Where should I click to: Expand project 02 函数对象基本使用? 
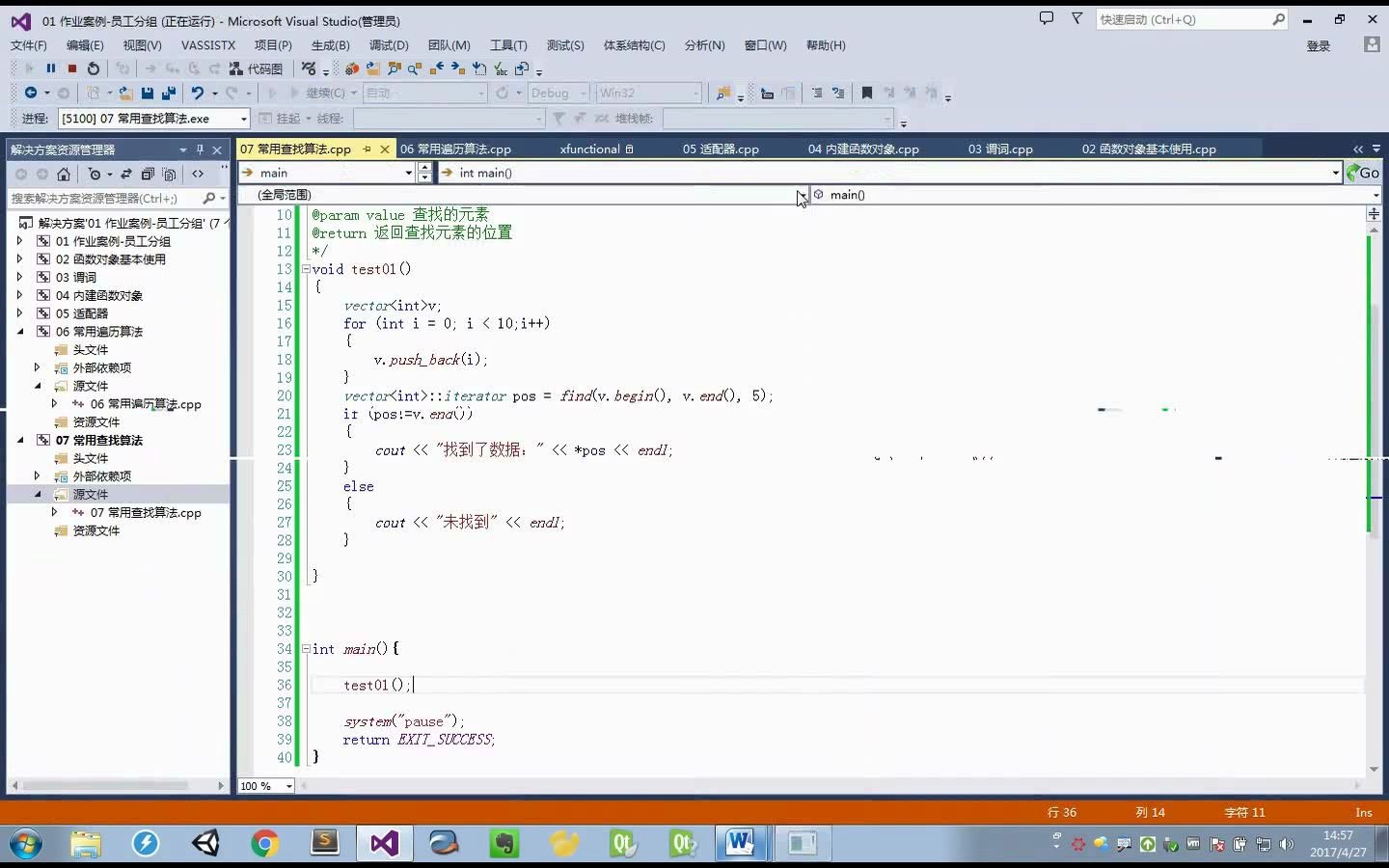click(20, 259)
